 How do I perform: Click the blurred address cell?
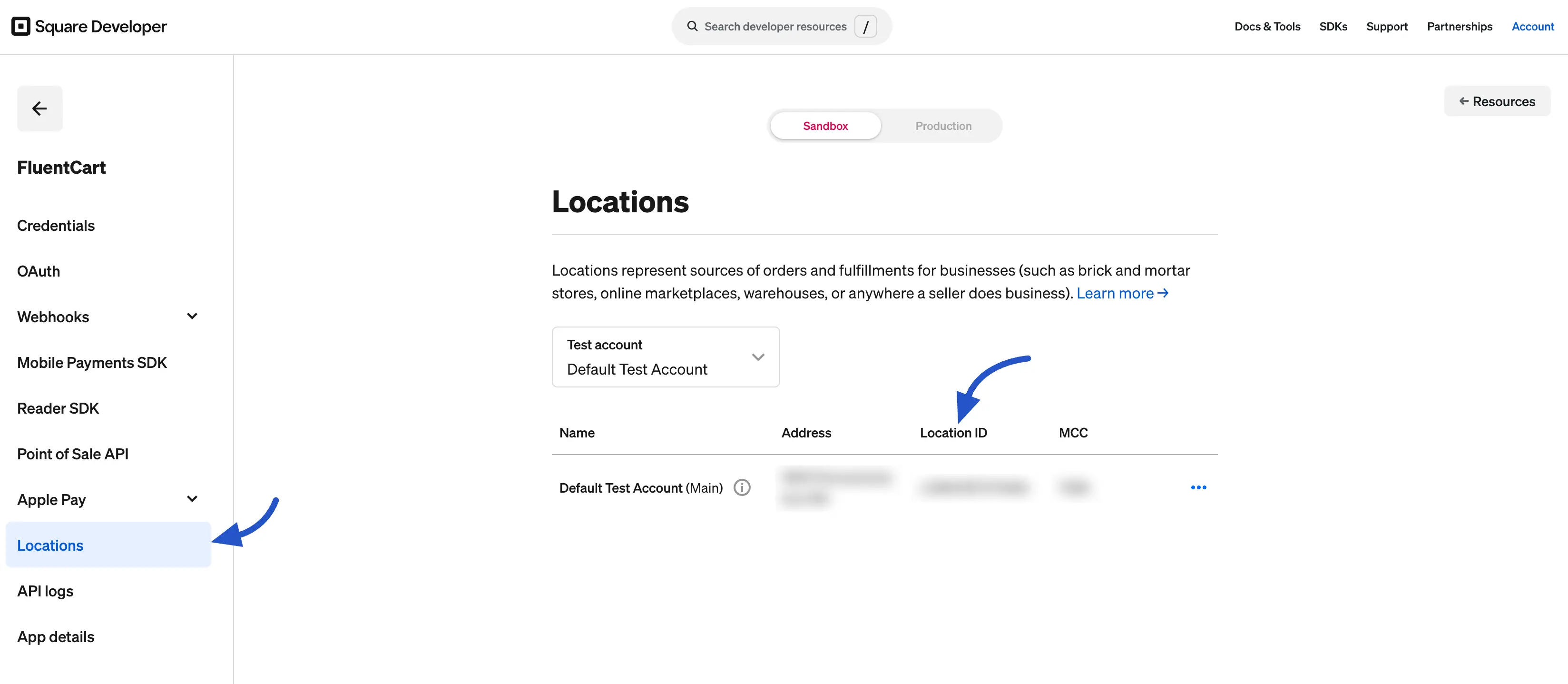(836, 487)
